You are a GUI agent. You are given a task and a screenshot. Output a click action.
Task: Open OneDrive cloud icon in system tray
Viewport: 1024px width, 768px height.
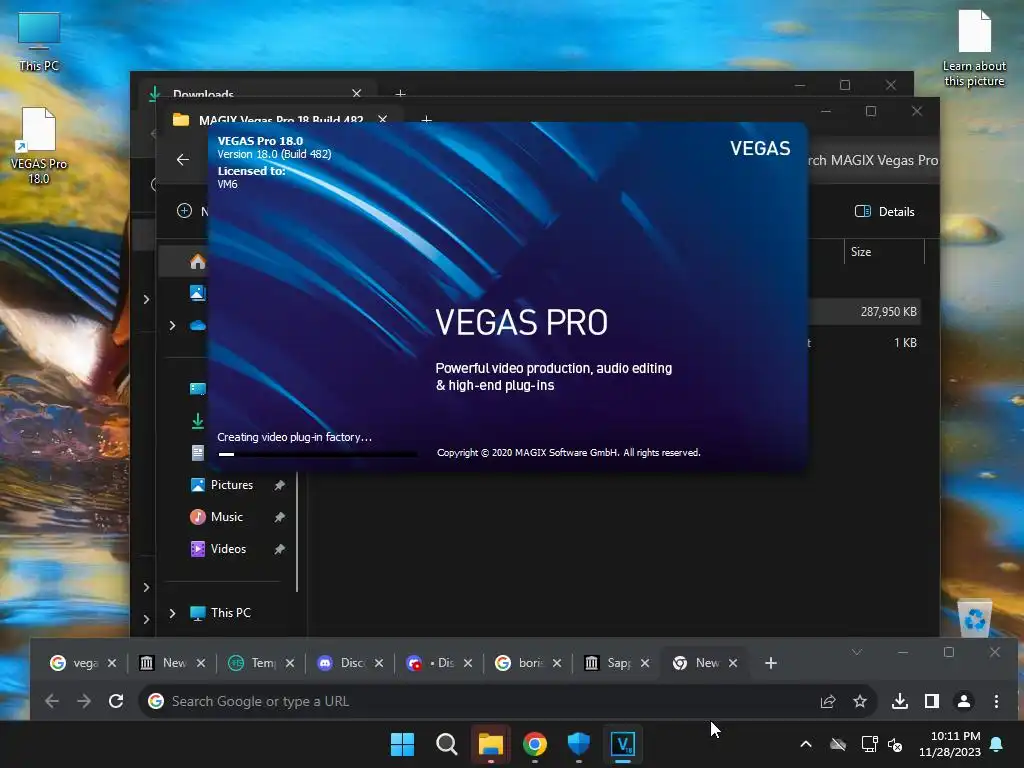pyautogui.click(x=838, y=744)
